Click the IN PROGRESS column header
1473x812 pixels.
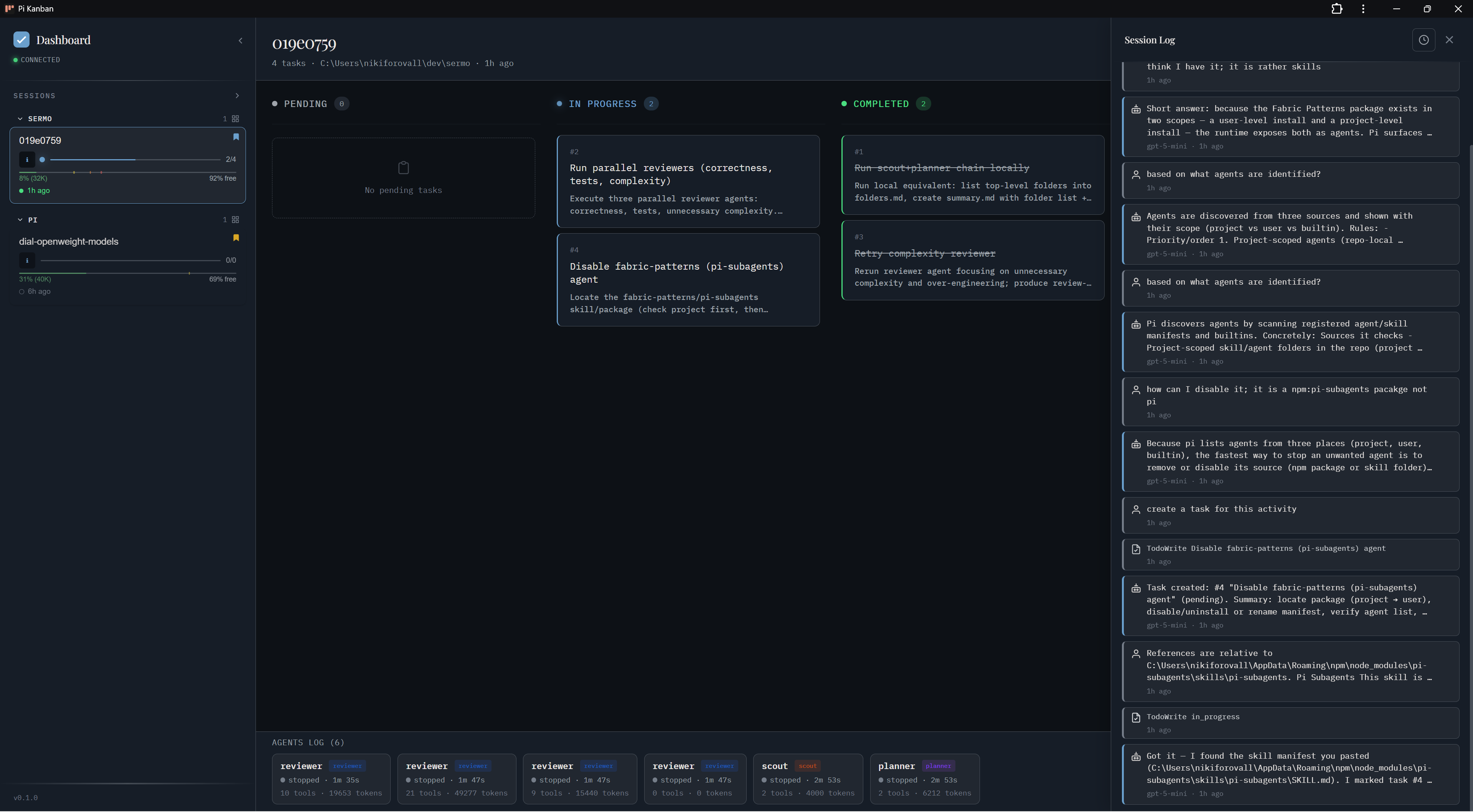pyautogui.click(x=607, y=104)
